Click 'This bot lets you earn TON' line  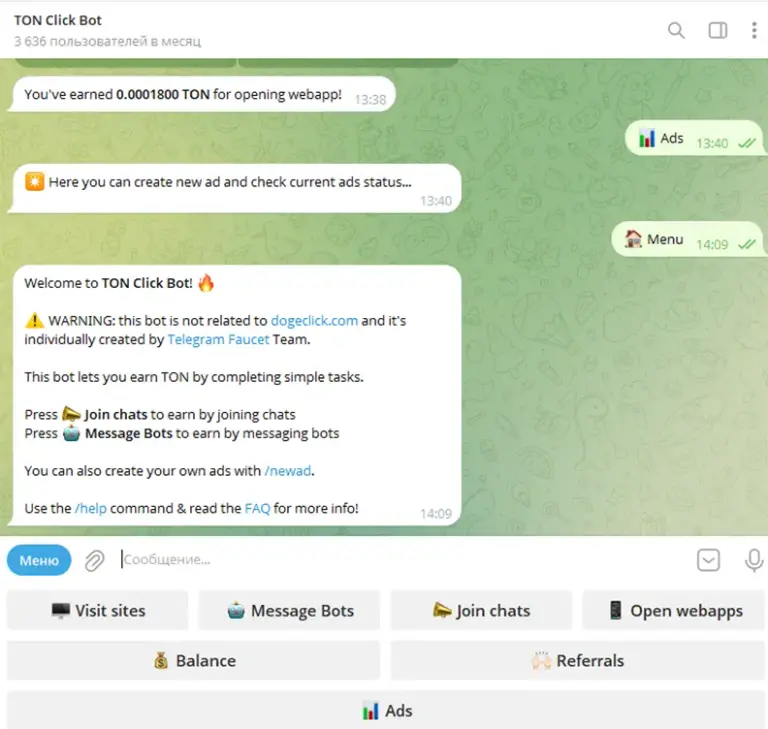(194, 377)
